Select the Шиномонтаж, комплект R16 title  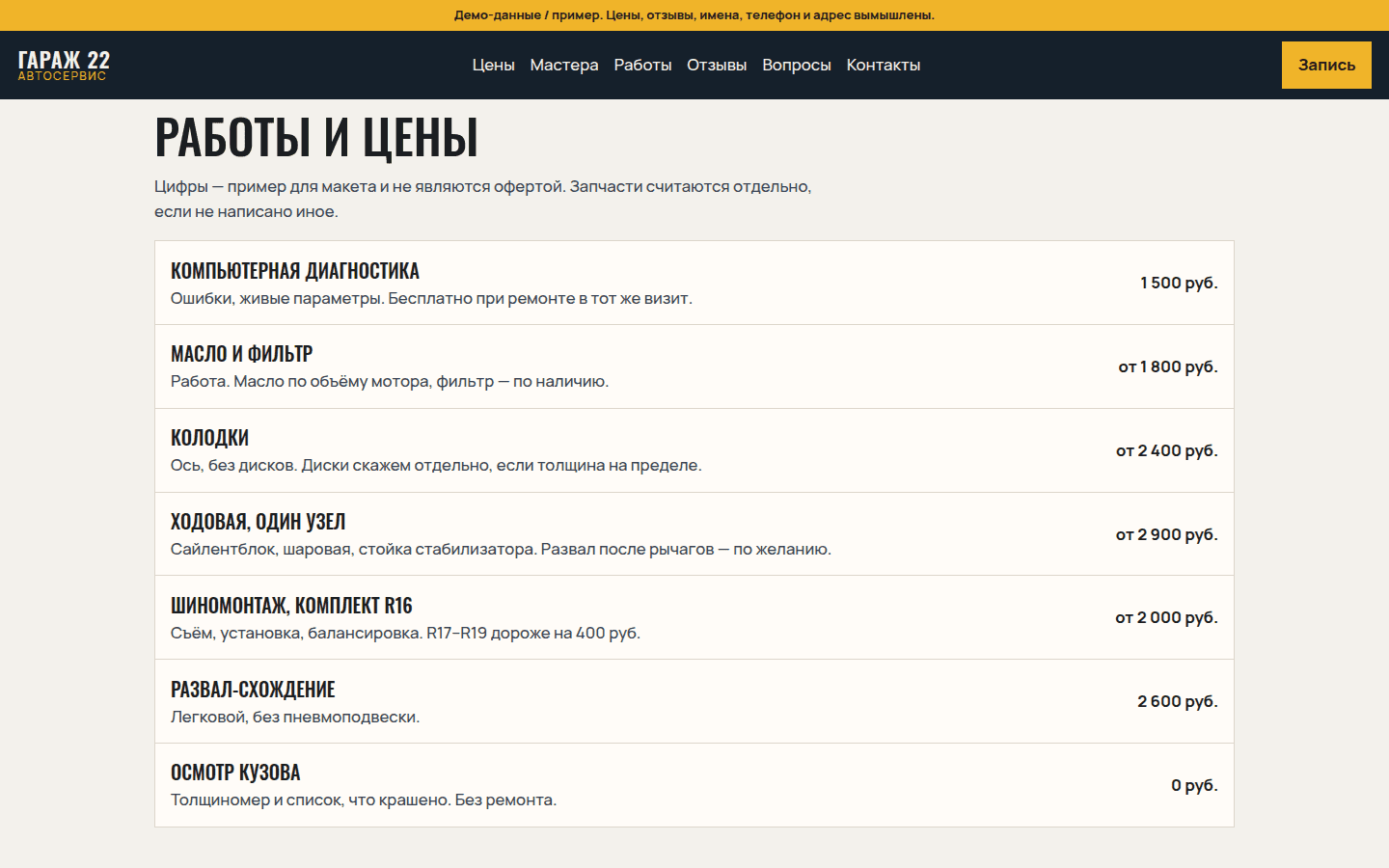(291, 606)
